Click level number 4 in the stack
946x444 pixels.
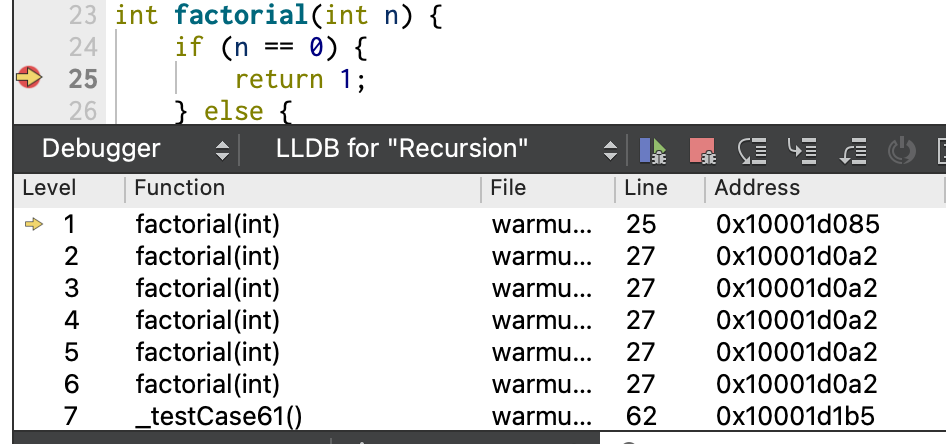coord(71,321)
